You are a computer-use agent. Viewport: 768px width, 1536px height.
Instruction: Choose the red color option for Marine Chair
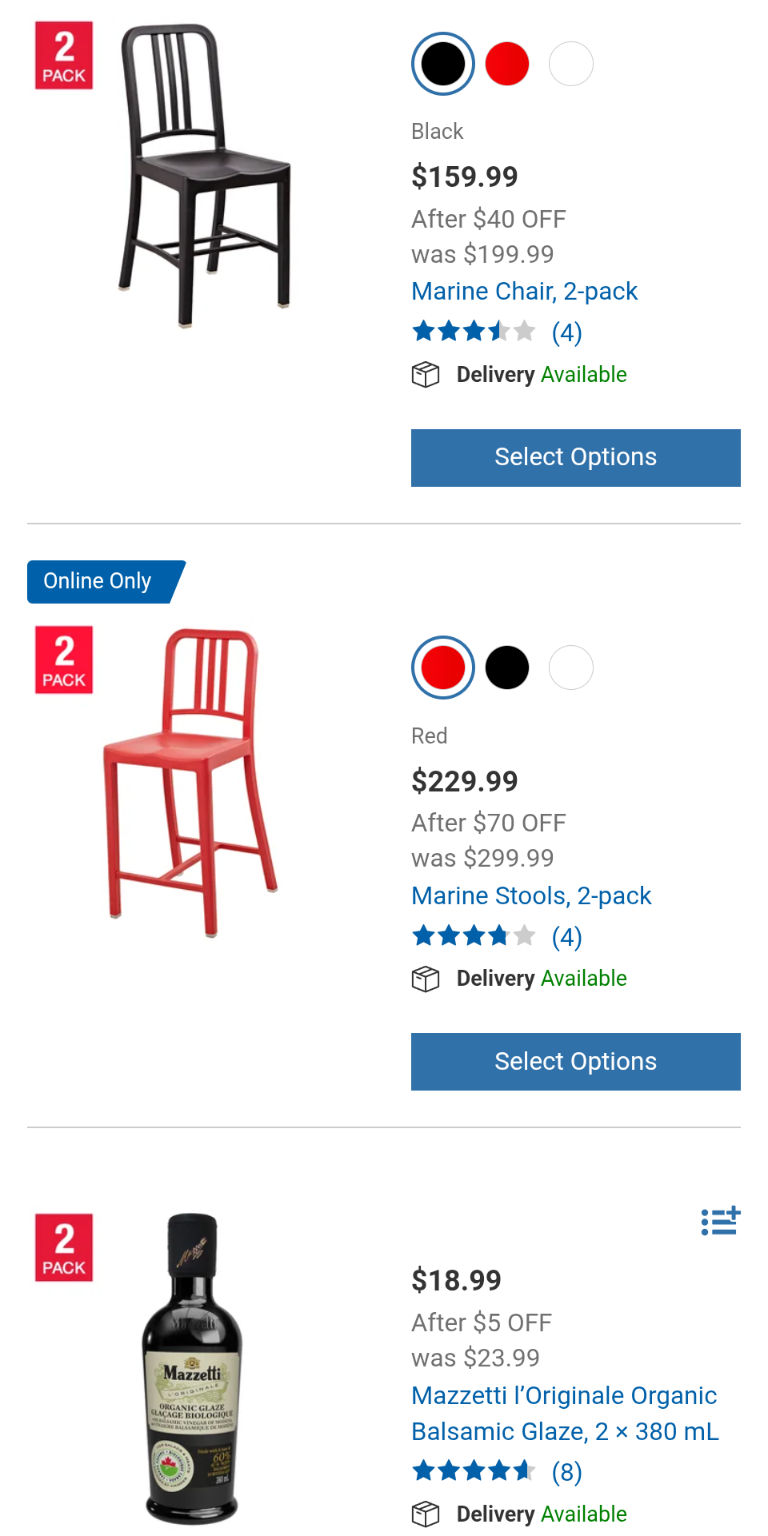[x=507, y=65]
